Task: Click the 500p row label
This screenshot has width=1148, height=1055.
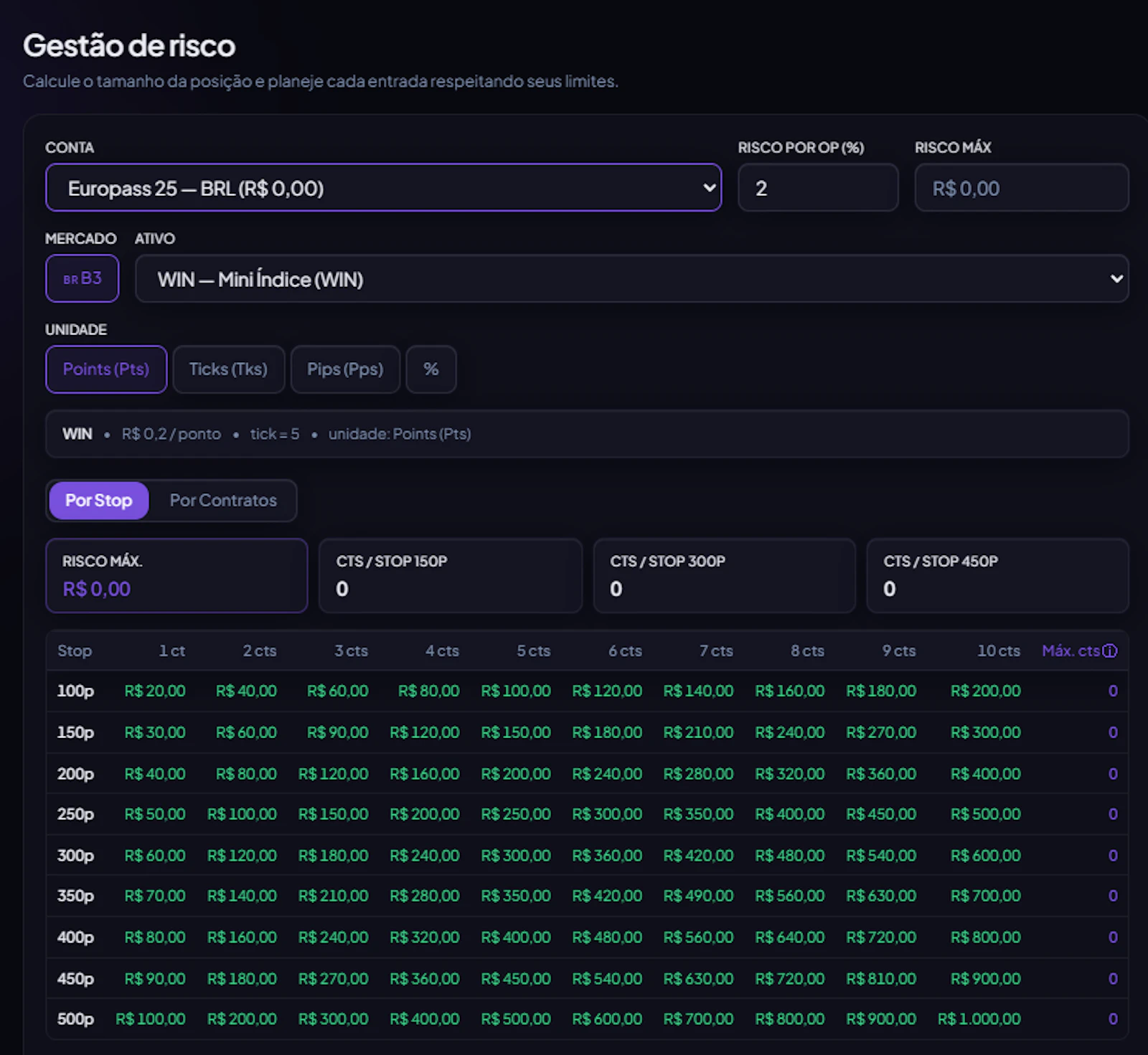Action: click(75, 1020)
